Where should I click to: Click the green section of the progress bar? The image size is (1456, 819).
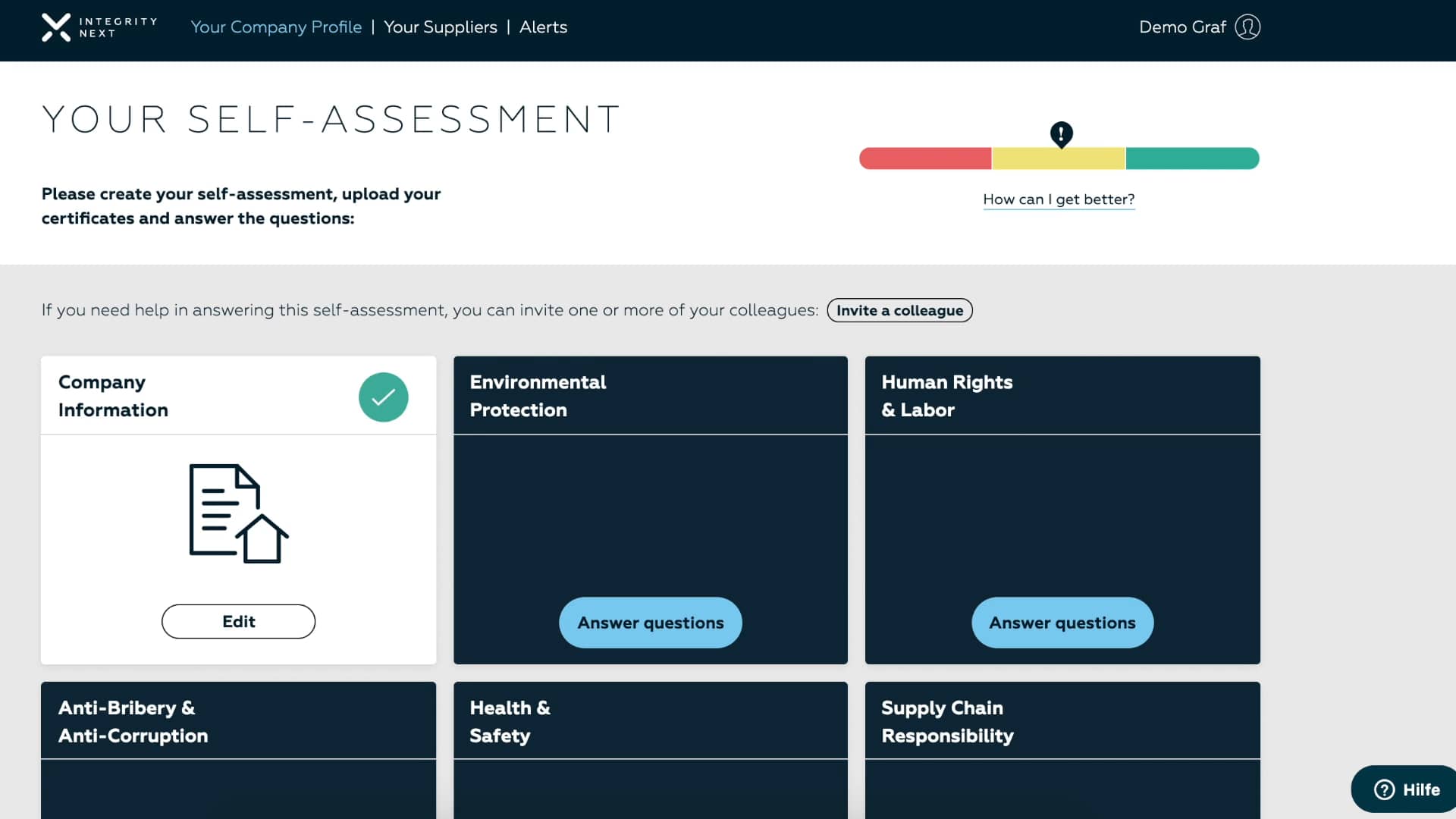1192,158
